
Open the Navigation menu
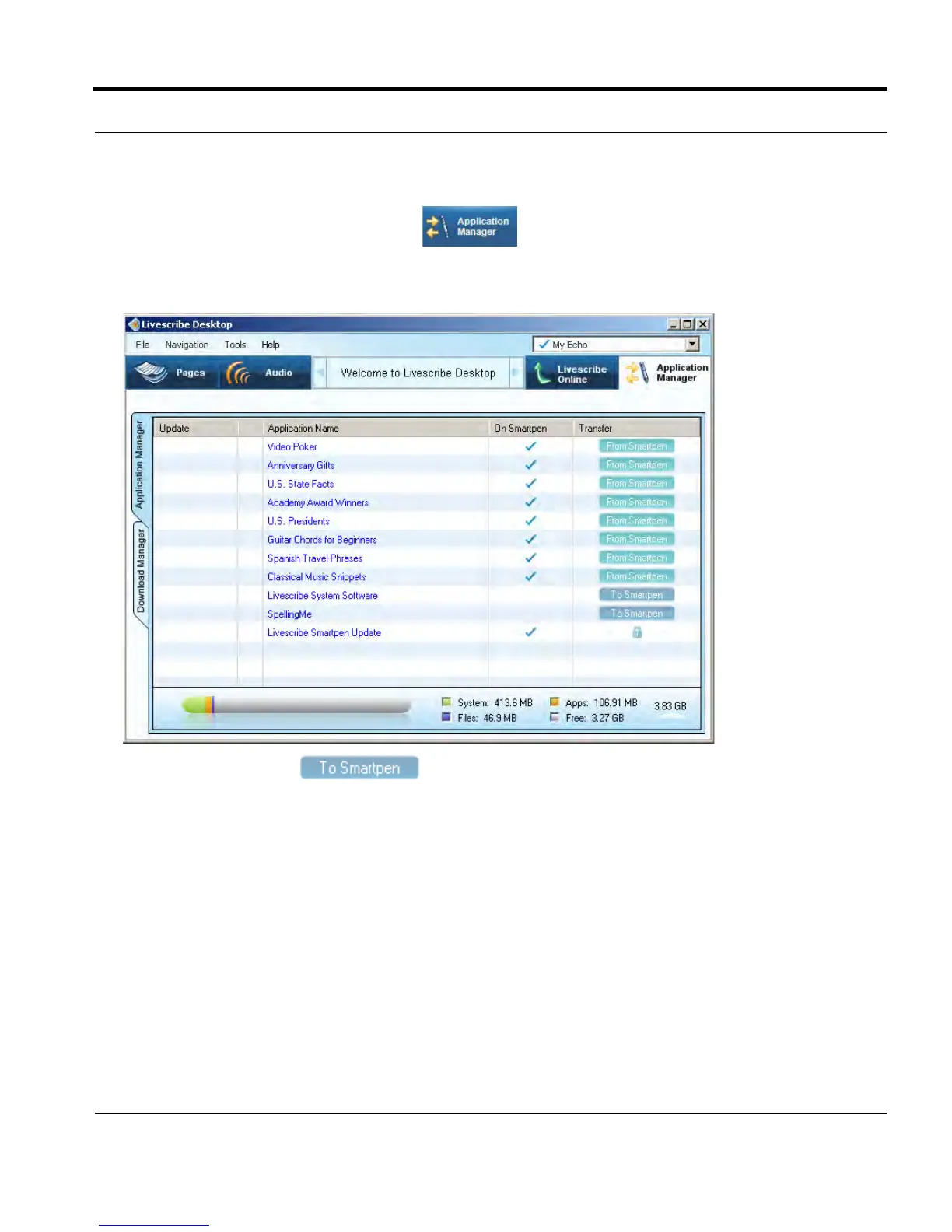187,345
